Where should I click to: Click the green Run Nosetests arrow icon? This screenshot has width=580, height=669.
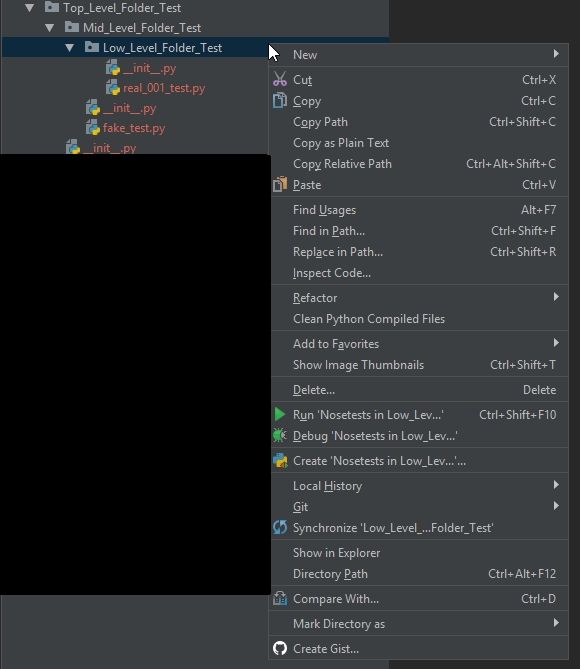tap(280, 414)
